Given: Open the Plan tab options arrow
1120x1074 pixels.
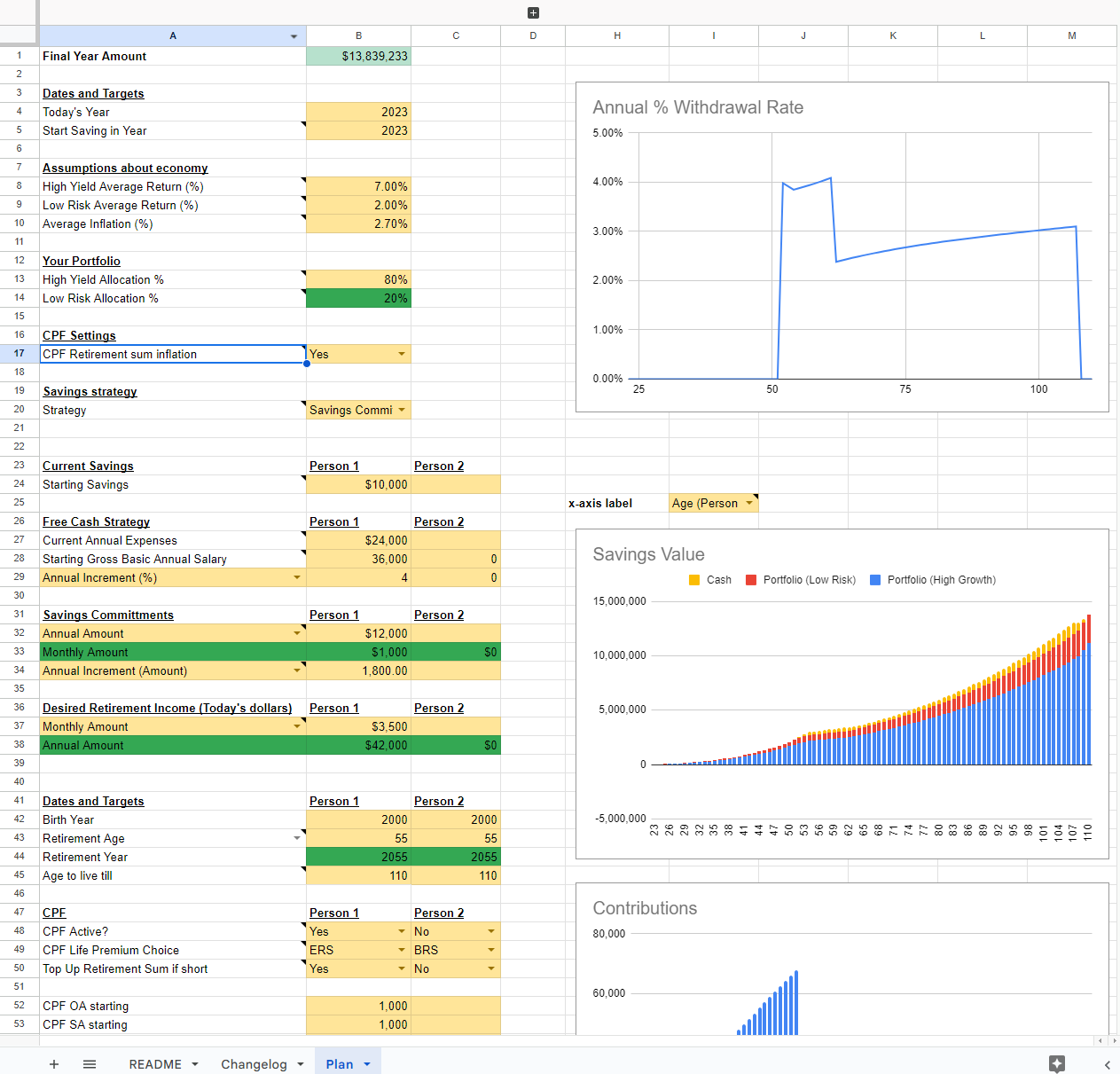Looking at the screenshot, I should point(367,1064).
